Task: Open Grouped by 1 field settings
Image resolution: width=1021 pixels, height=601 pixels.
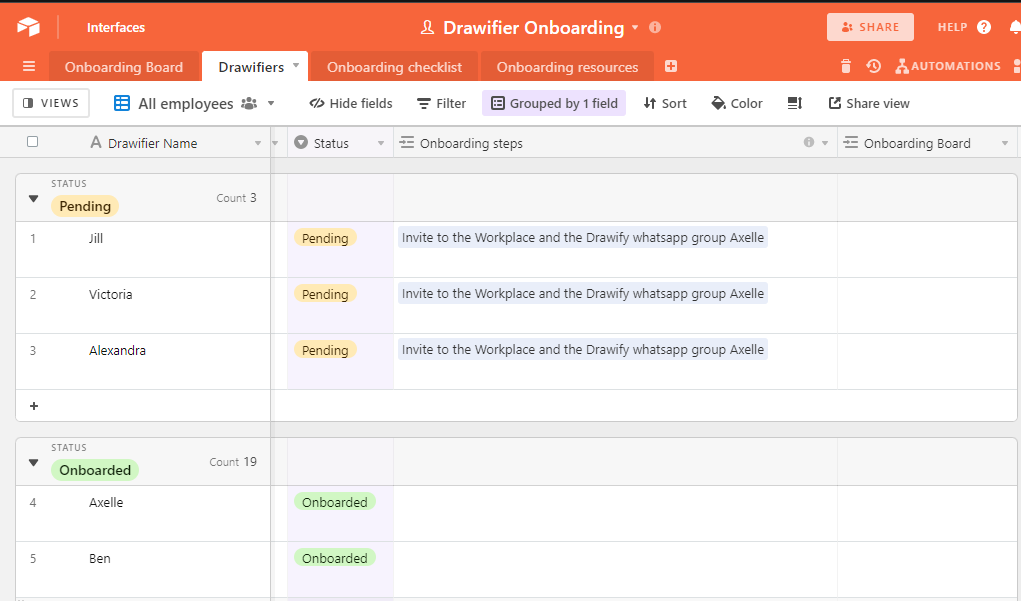Action: pos(554,103)
